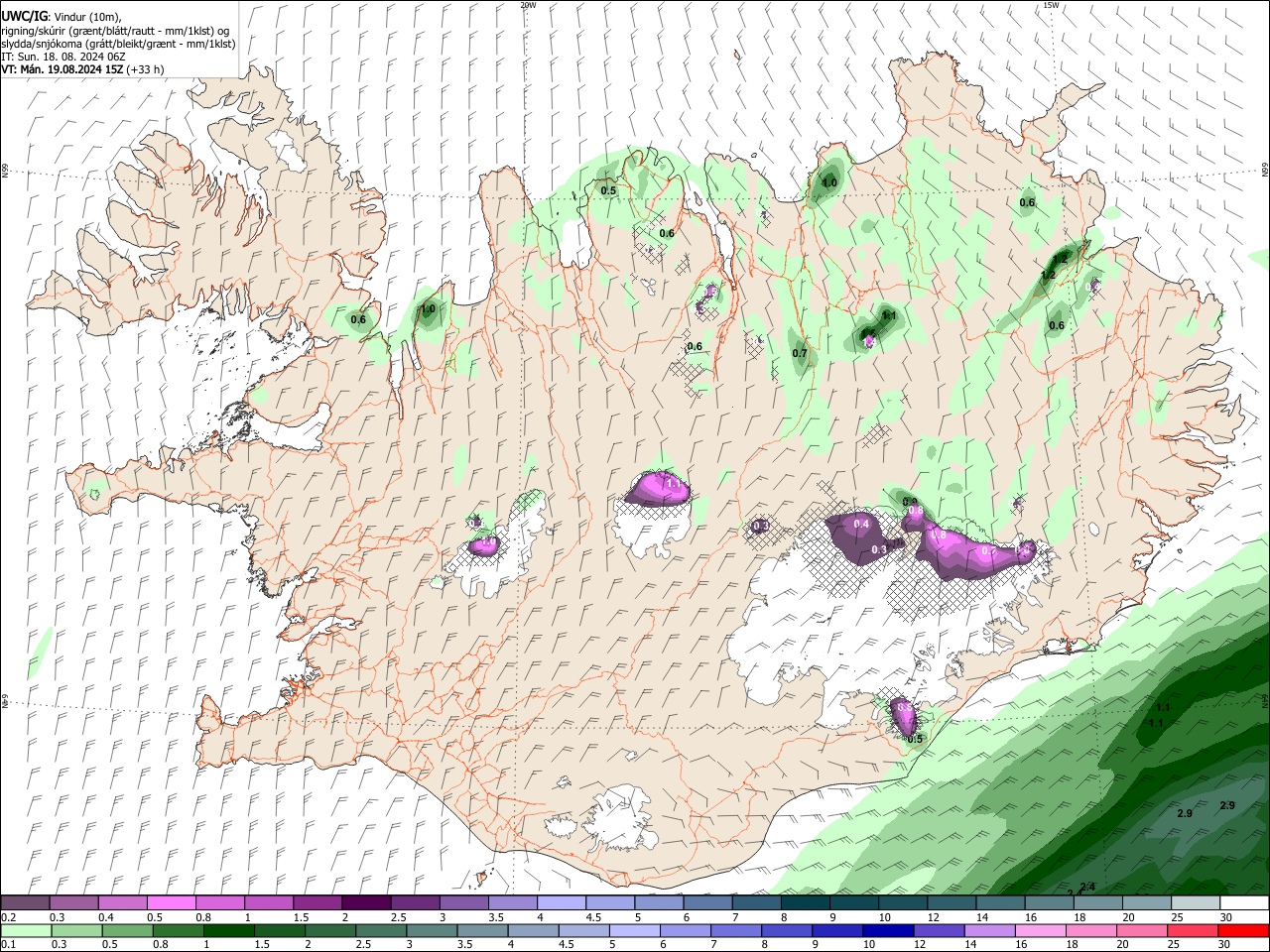Image resolution: width=1270 pixels, height=952 pixels.
Task: Select the rose-red swatch at 25 in lower legend
Action: [x=1194, y=931]
